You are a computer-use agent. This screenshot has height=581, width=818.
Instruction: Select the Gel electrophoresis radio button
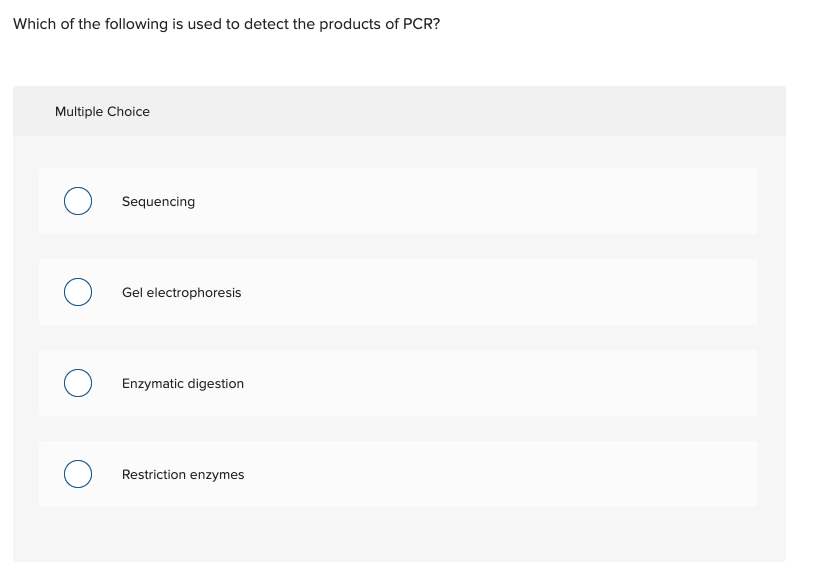pyautogui.click(x=78, y=293)
